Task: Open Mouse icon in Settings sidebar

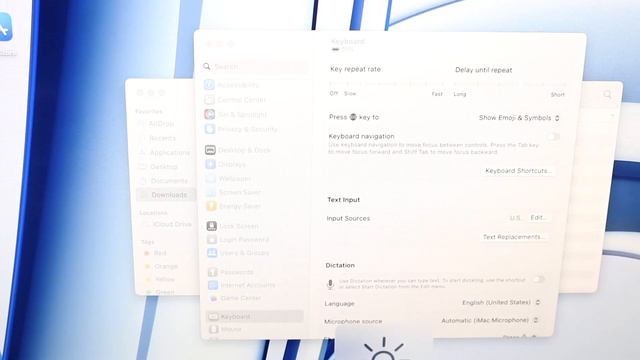Action: coord(214,329)
